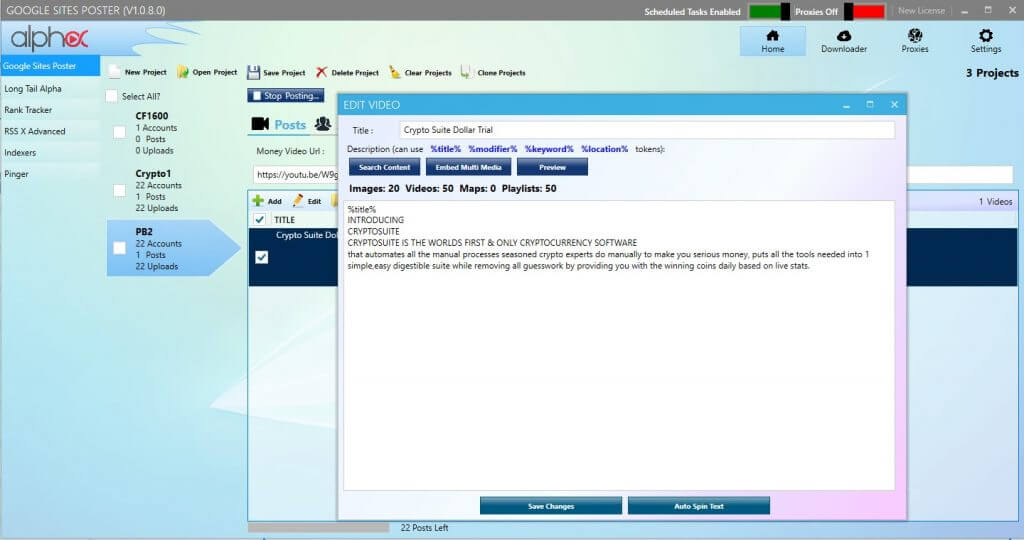The width and height of the screenshot is (1024, 540).
Task: Open RSS X Advanced in sidebar
Action: click(50, 131)
